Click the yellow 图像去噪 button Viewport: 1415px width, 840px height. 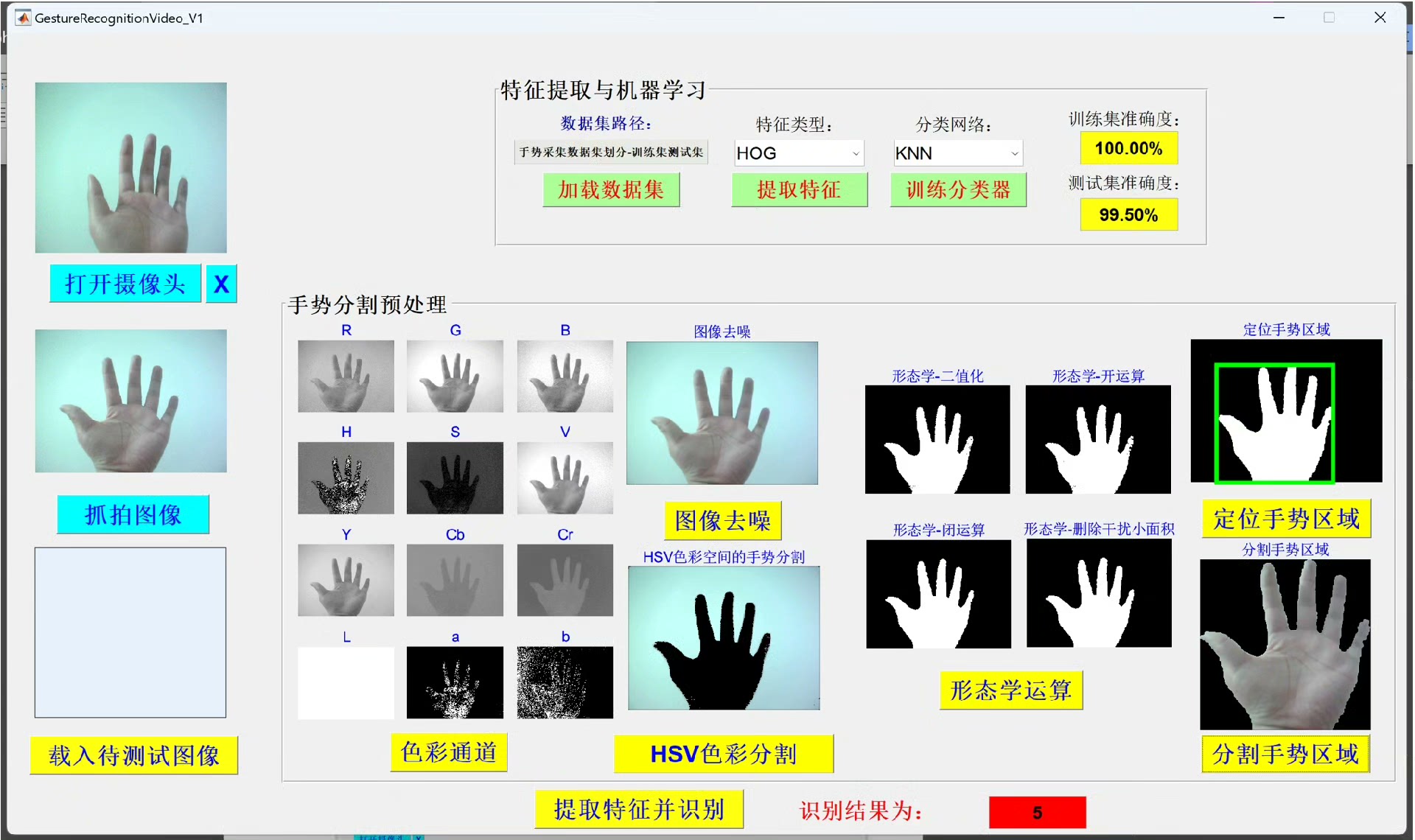point(722,521)
